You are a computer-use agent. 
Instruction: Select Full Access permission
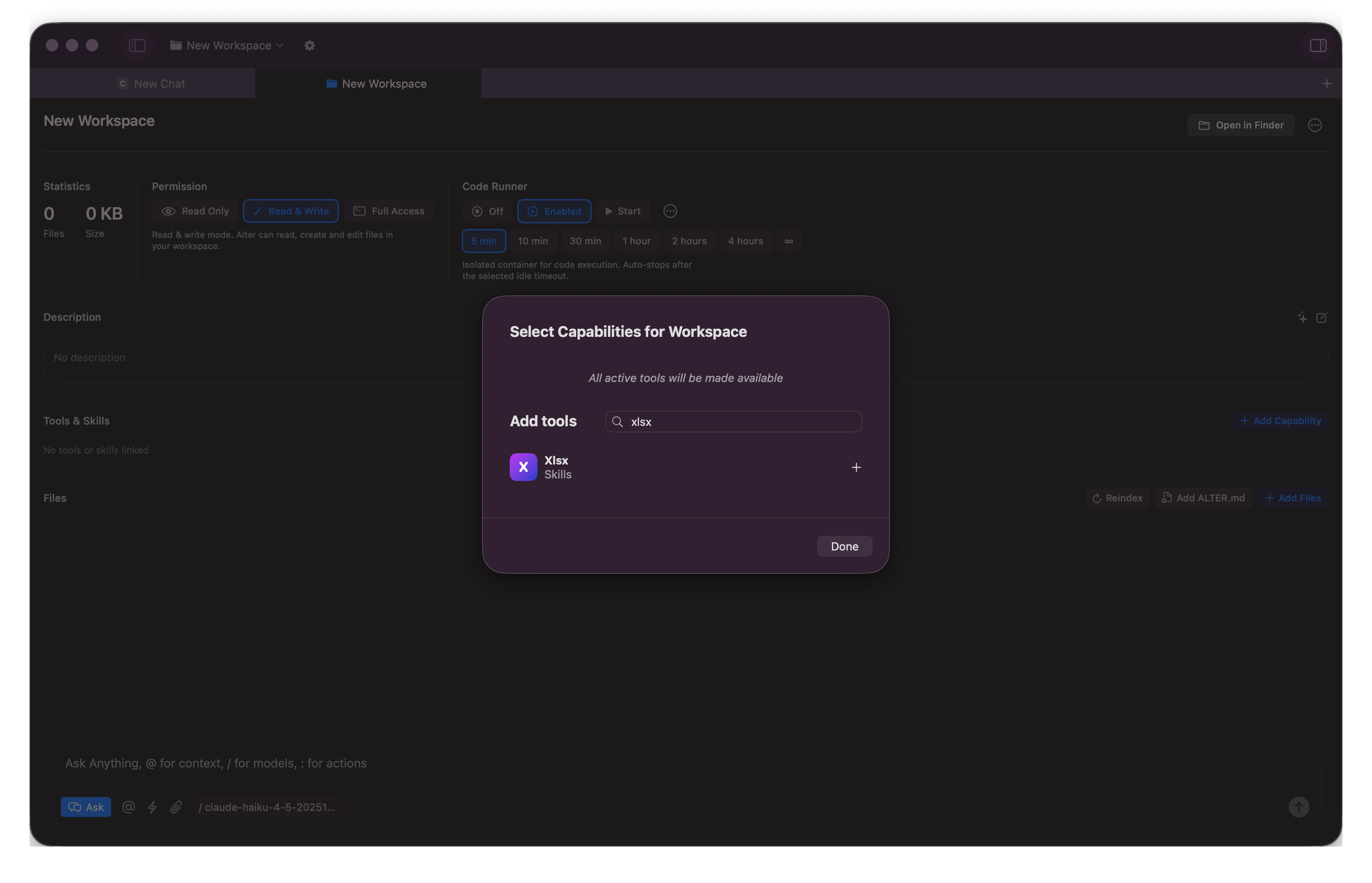(x=389, y=211)
